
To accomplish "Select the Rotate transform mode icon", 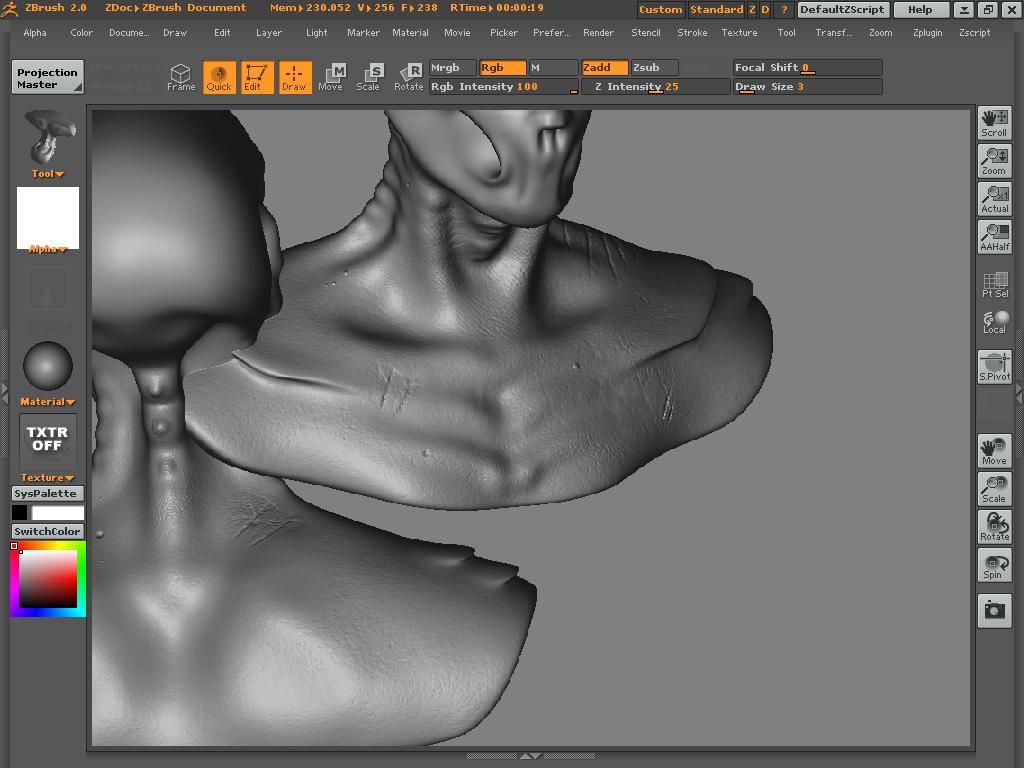I will pyautogui.click(x=408, y=77).
